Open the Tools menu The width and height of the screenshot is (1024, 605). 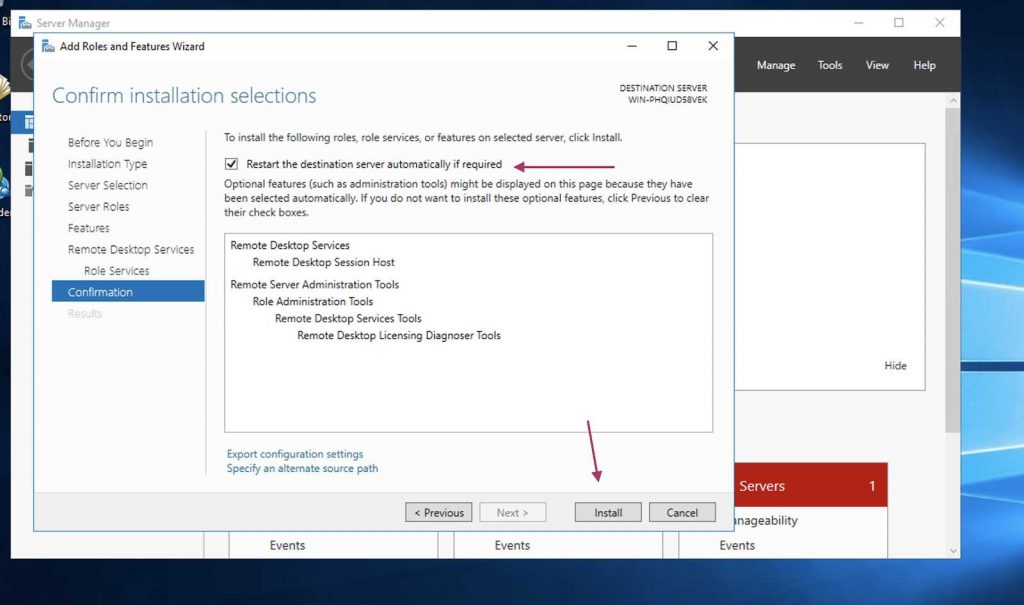(830, 65)
